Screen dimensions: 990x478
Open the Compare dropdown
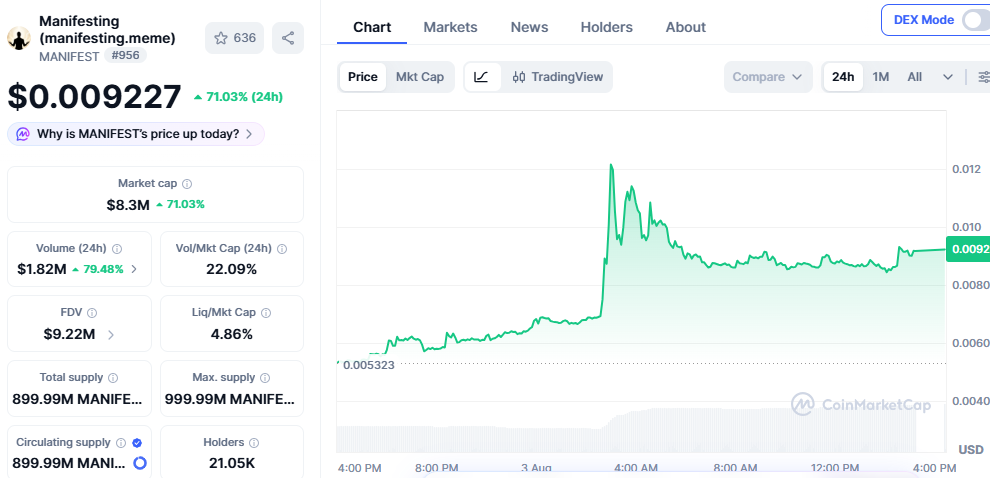[x=768, y=77]
